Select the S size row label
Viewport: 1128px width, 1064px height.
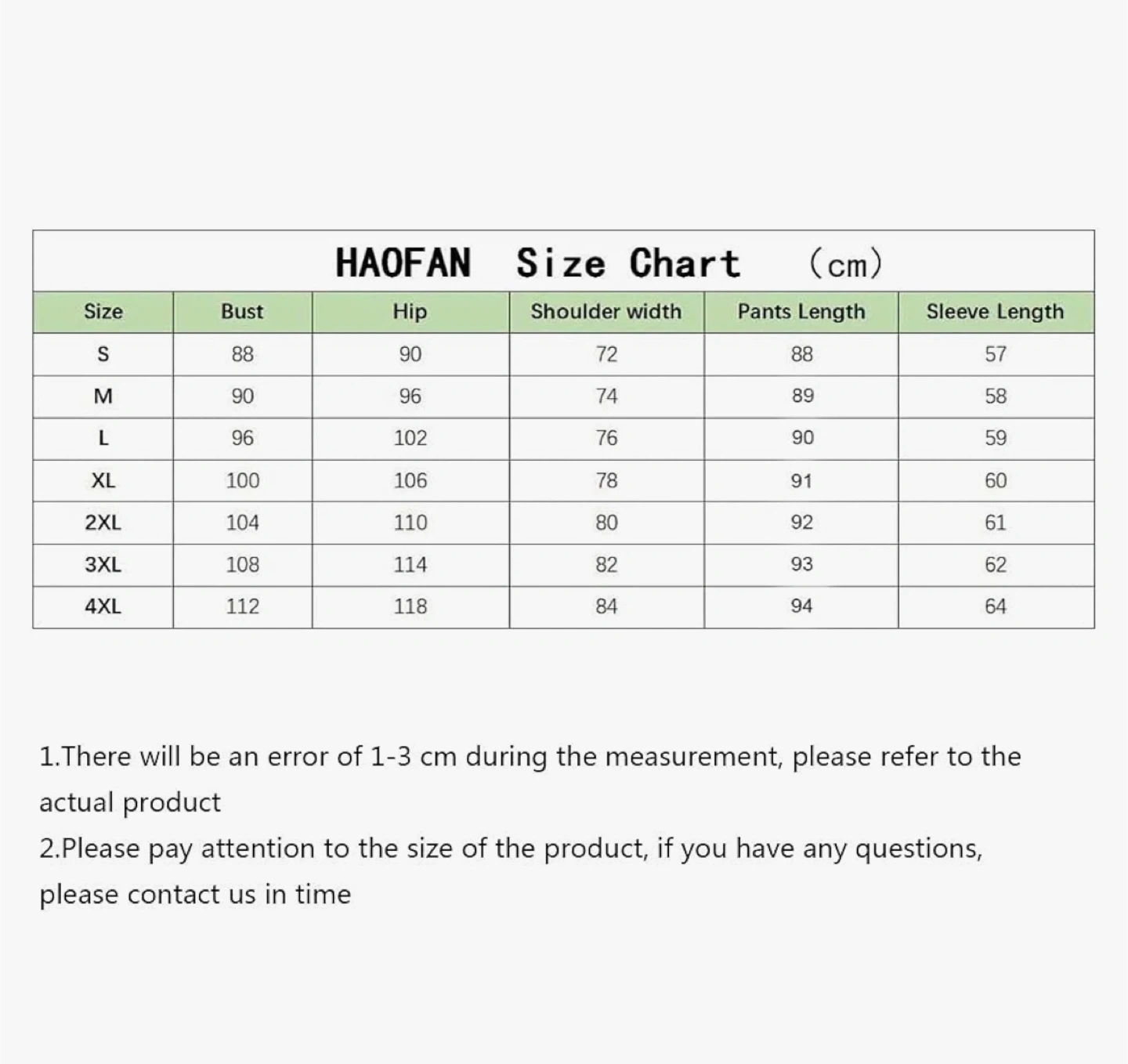pos(103,354)
